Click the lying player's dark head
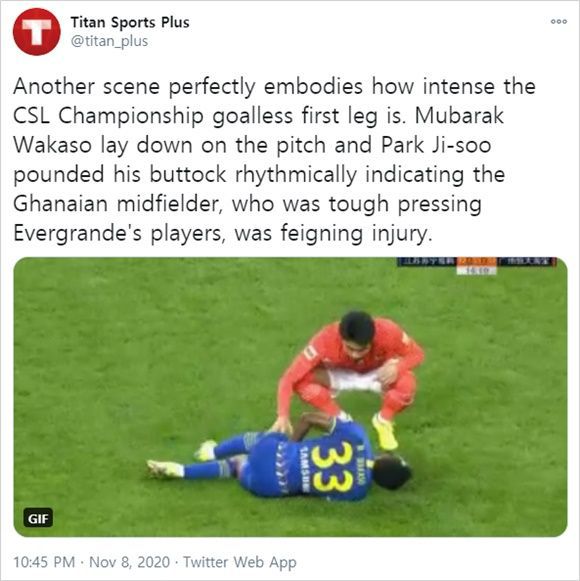 [392, 472]
